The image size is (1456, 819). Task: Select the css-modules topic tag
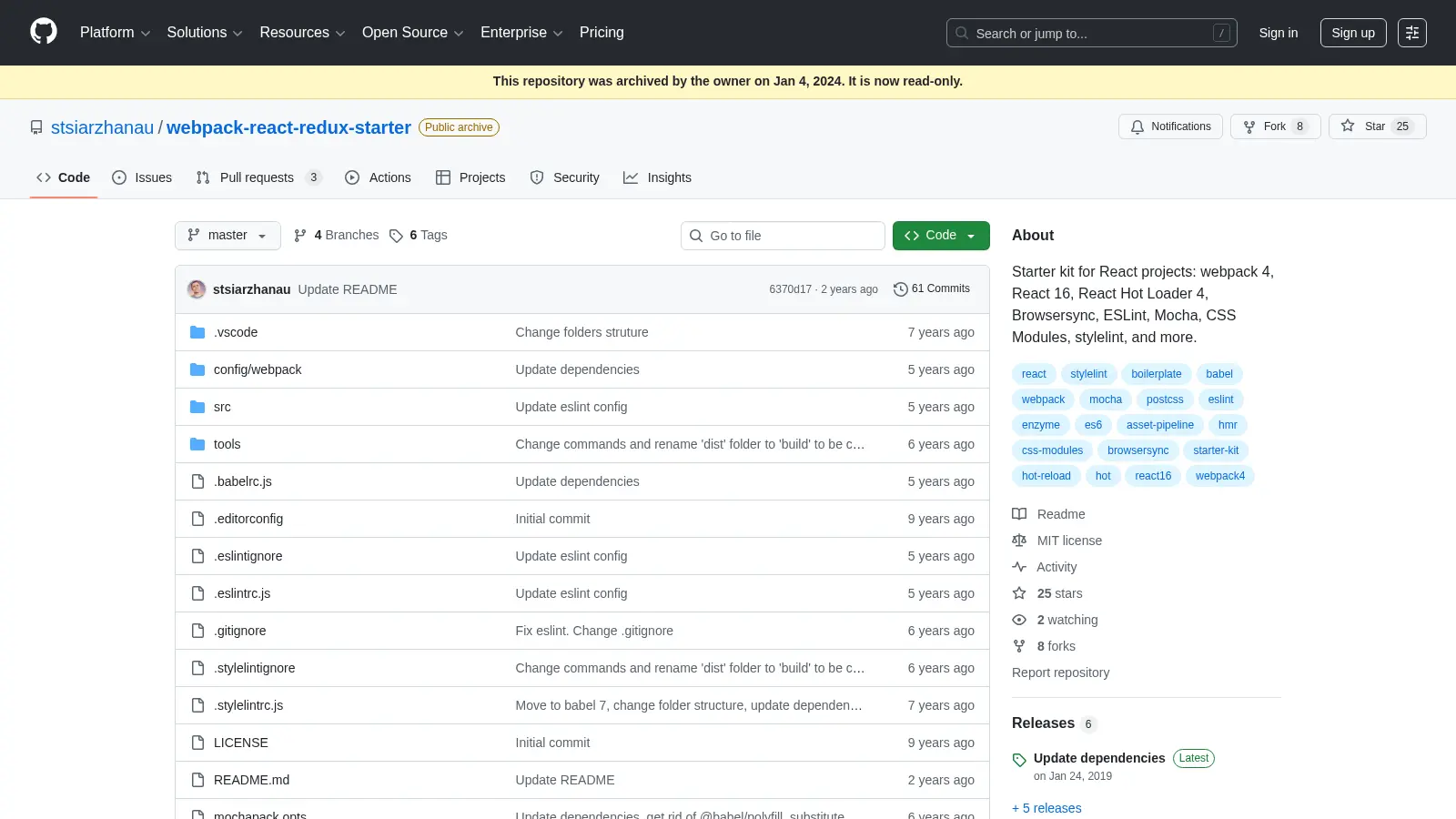pos(1052,450)
